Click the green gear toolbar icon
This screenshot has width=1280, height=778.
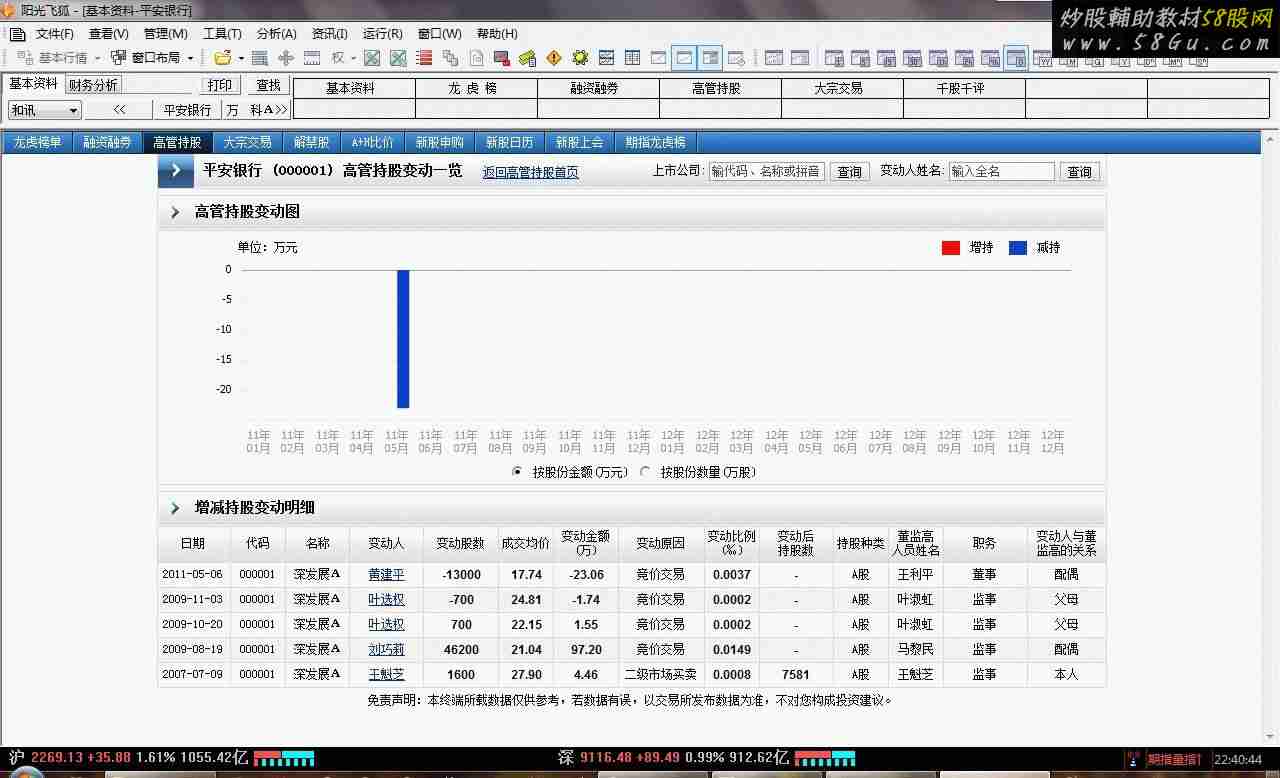(x=580, y=58)
